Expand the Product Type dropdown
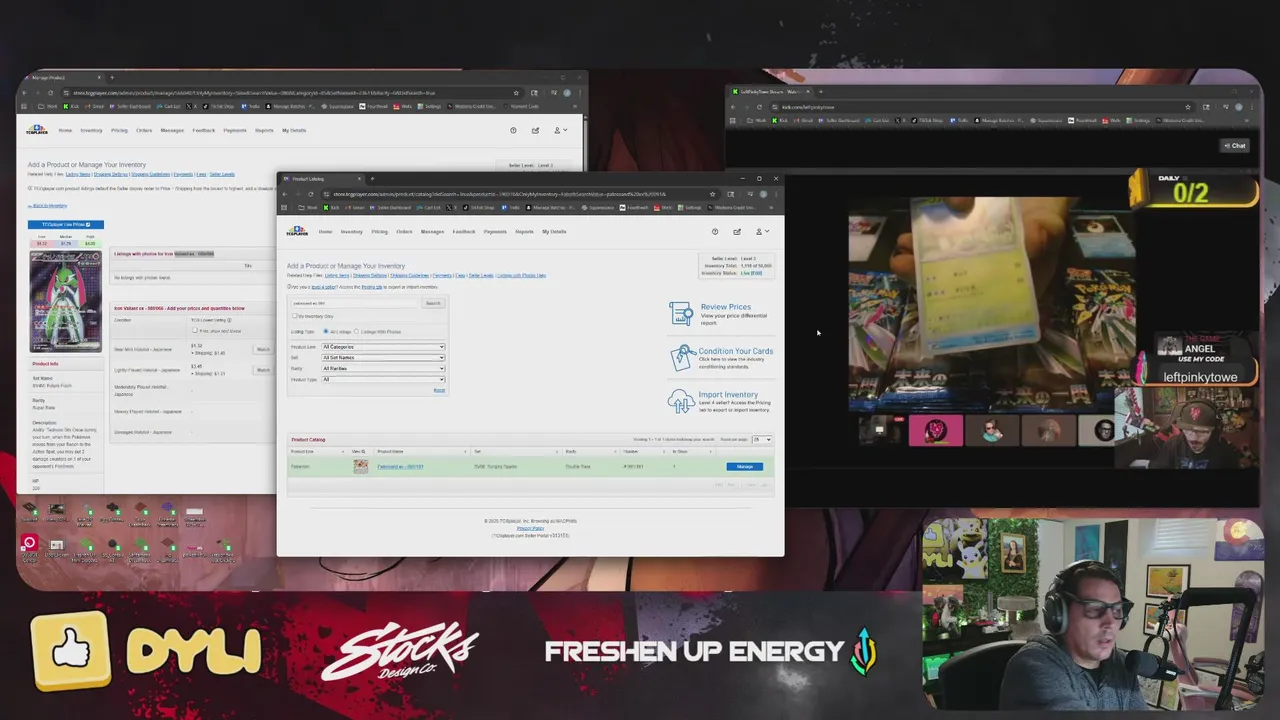This screenshot has height=720, width=1280. point(383,379)
